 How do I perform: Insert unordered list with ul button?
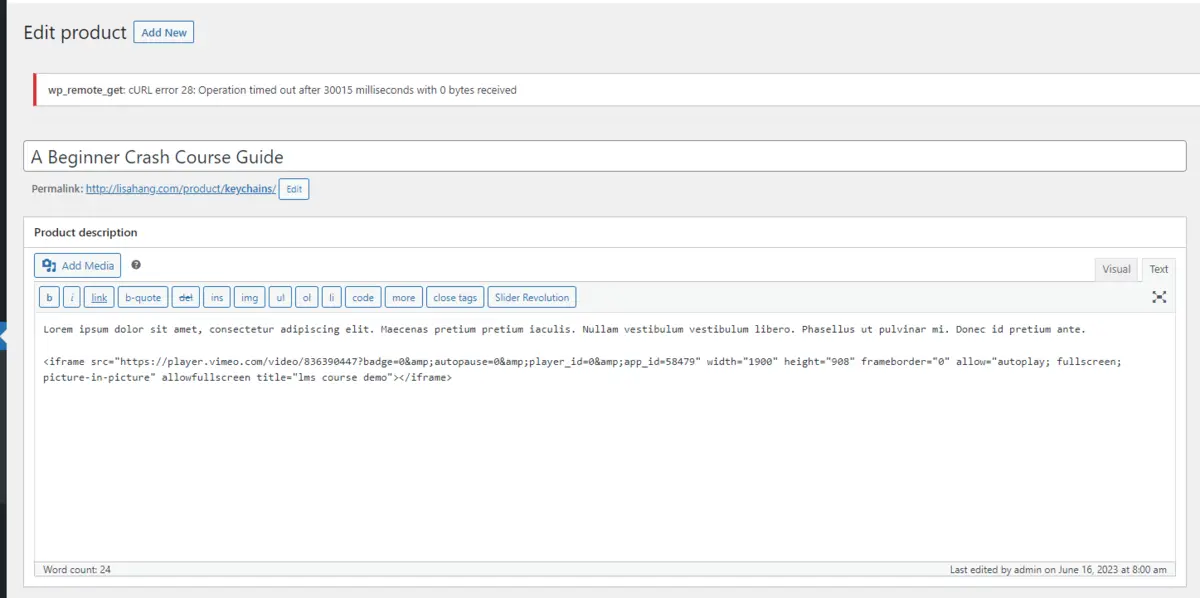coord(281,297)
